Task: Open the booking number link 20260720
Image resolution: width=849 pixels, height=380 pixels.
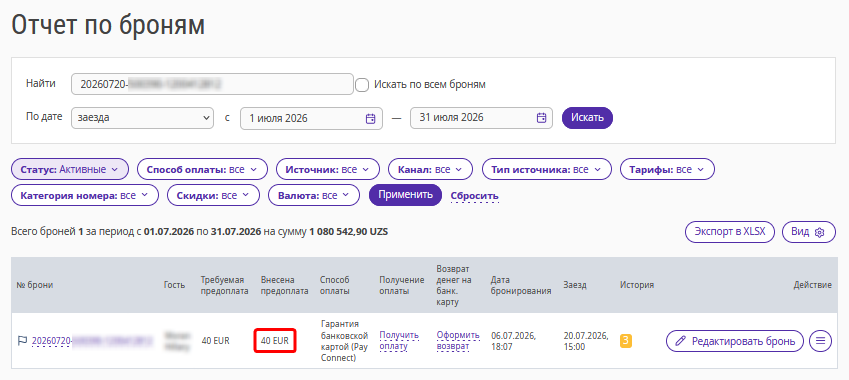Action: click(92, 341)
